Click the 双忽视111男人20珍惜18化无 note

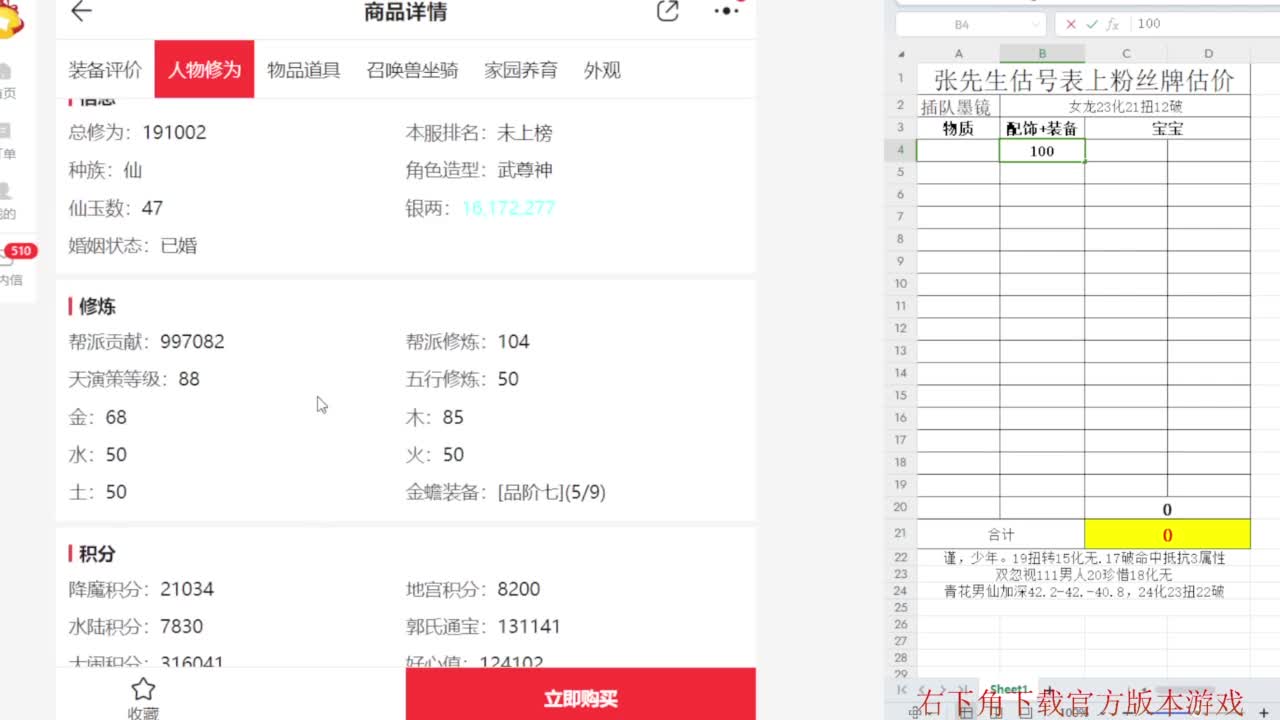pyautogui.click(x=1084, y=575)
